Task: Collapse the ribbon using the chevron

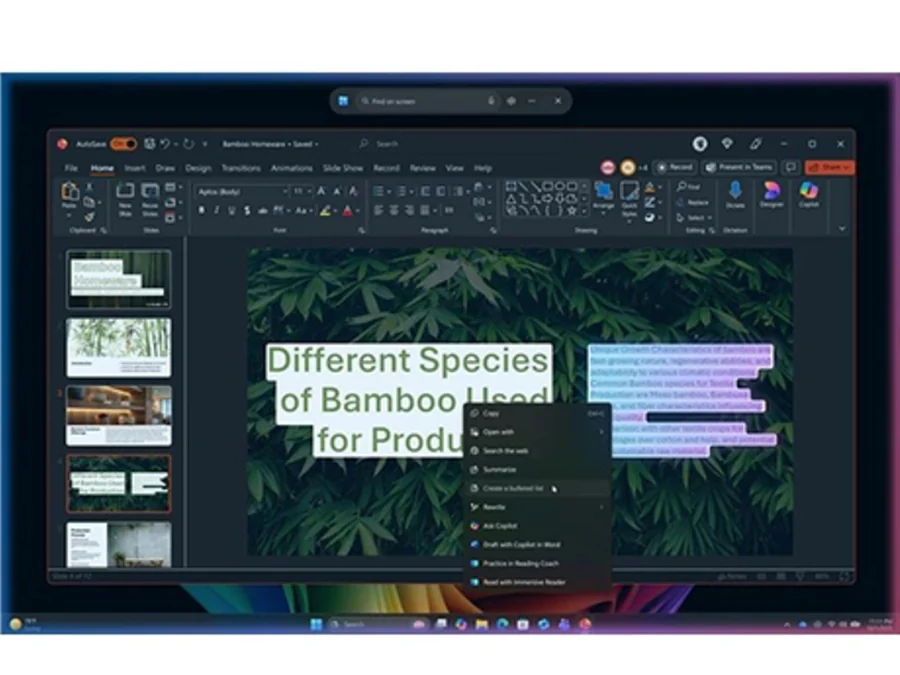Action: click(842, 228)
